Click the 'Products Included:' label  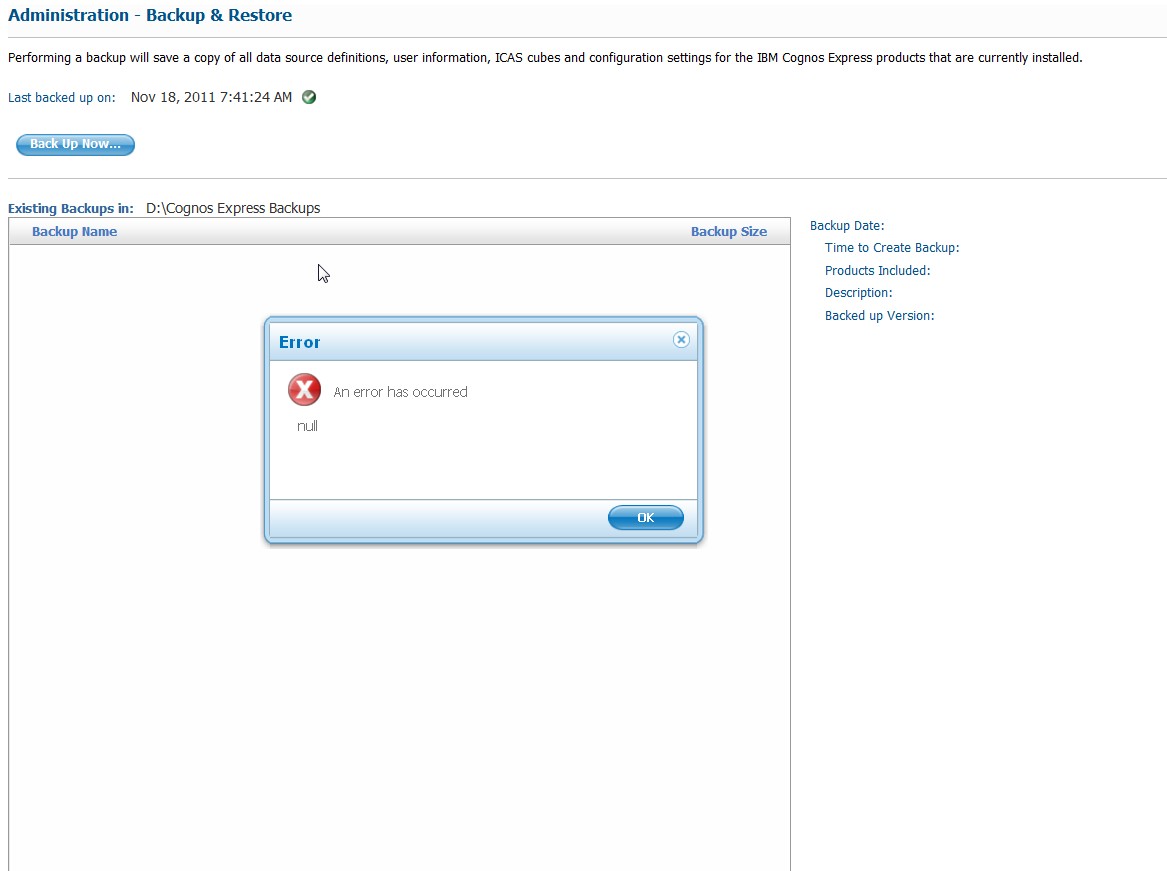[x=877, y=270]
